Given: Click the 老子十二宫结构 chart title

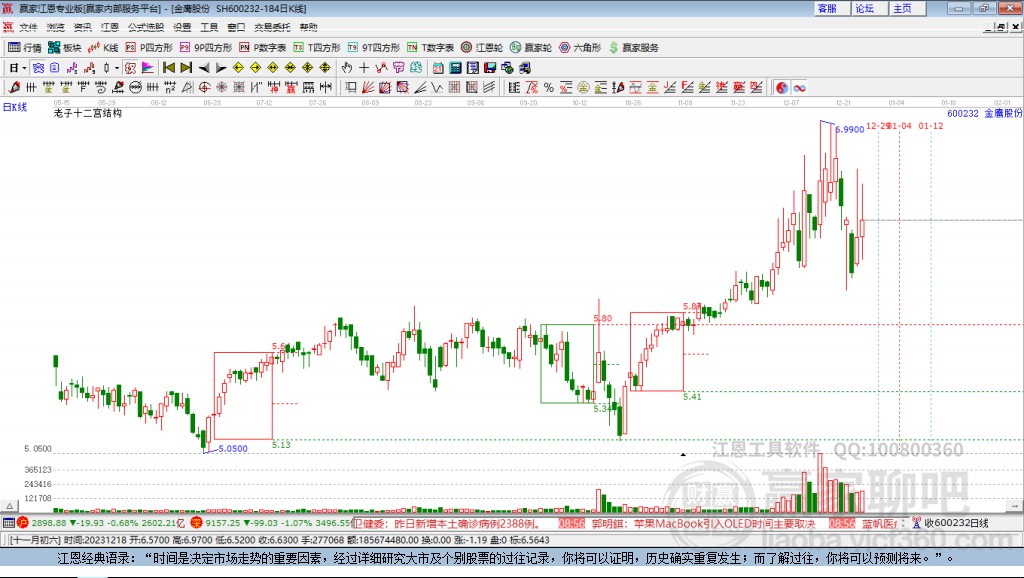Looking at the screenshot, I should [x=88, y=113].
